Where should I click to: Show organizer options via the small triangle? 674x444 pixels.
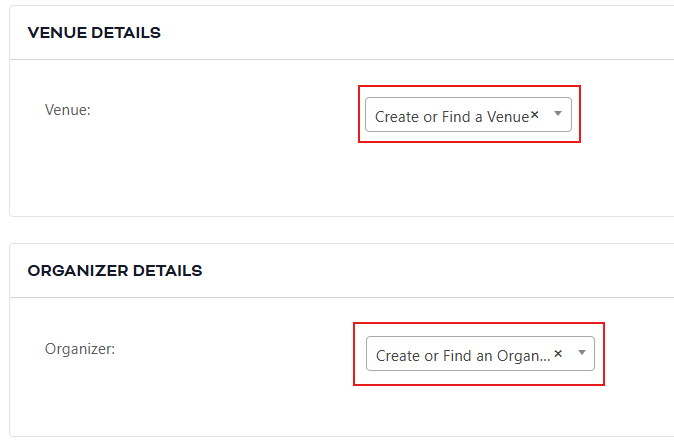[581, 353]
